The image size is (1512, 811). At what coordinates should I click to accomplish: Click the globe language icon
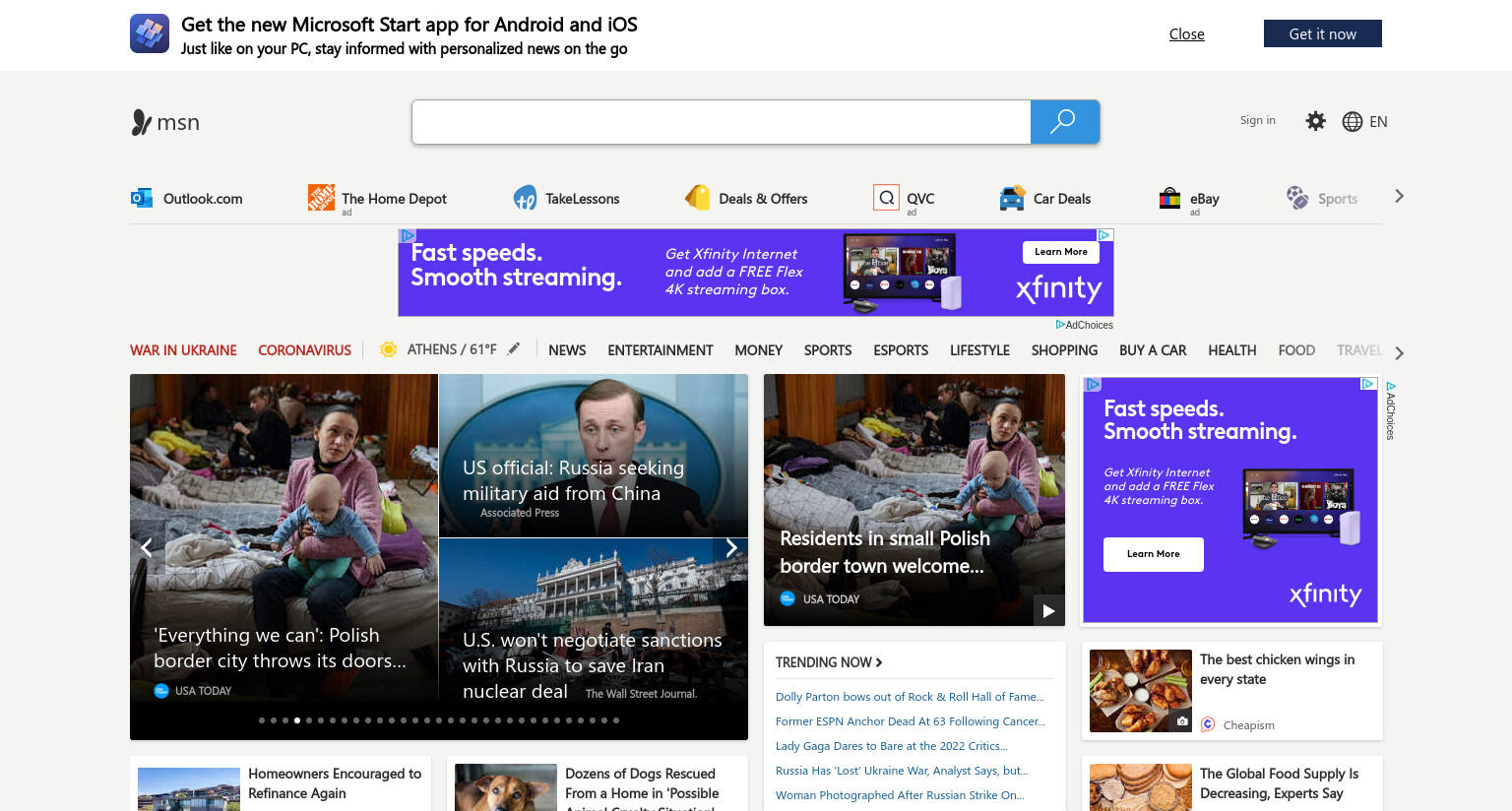click(x=1353, y=121)
